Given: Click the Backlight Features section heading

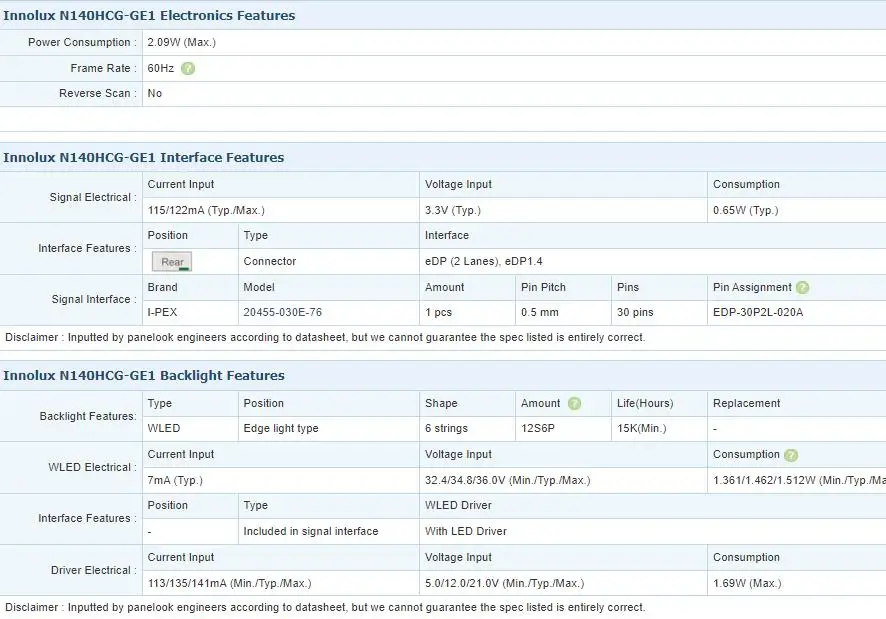Looking at the screenshot, I should point(144,375).
